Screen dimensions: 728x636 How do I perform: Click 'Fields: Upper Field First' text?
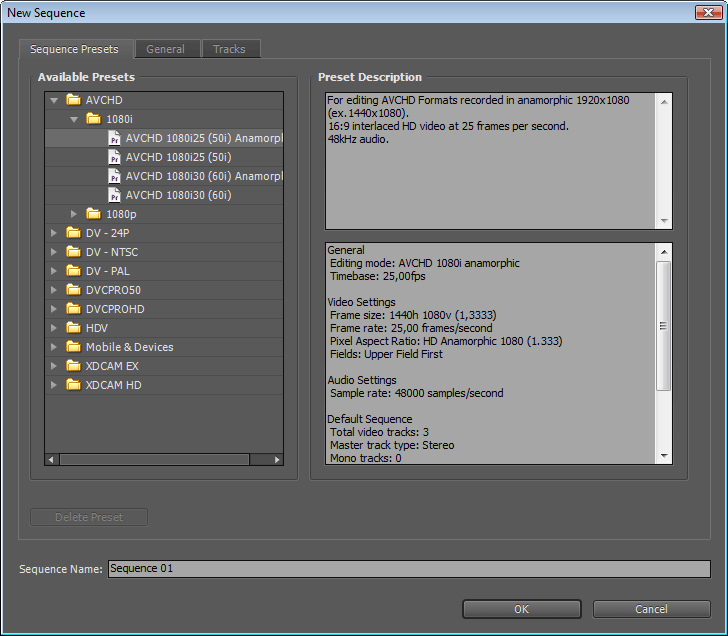(x=386, y=354)
